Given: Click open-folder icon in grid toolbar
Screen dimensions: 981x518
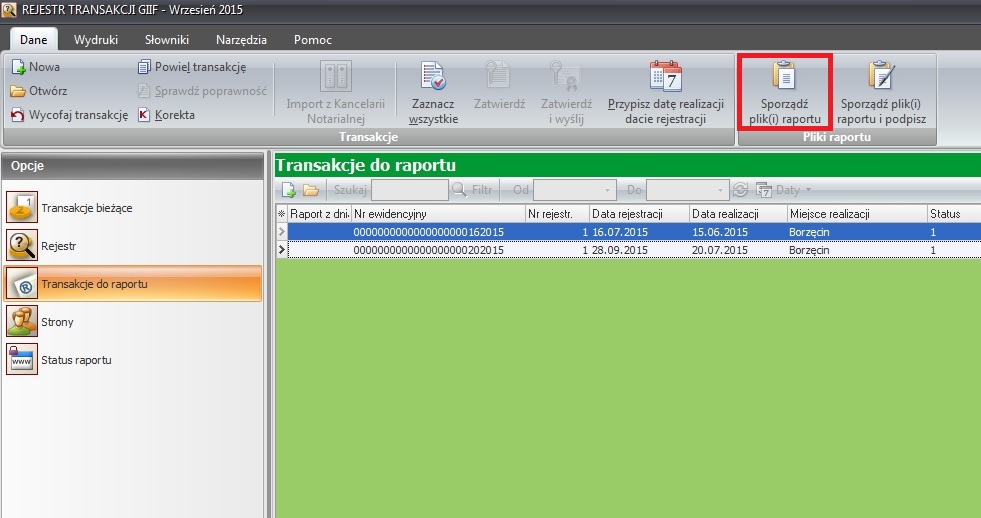Looking at the screenshot, I should click(x=311, y=190).
